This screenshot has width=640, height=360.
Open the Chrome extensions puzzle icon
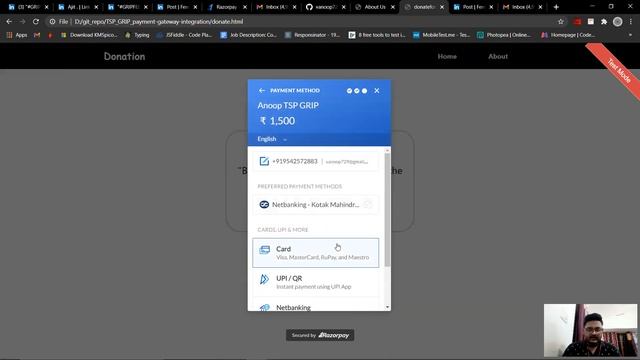(604, 22)
